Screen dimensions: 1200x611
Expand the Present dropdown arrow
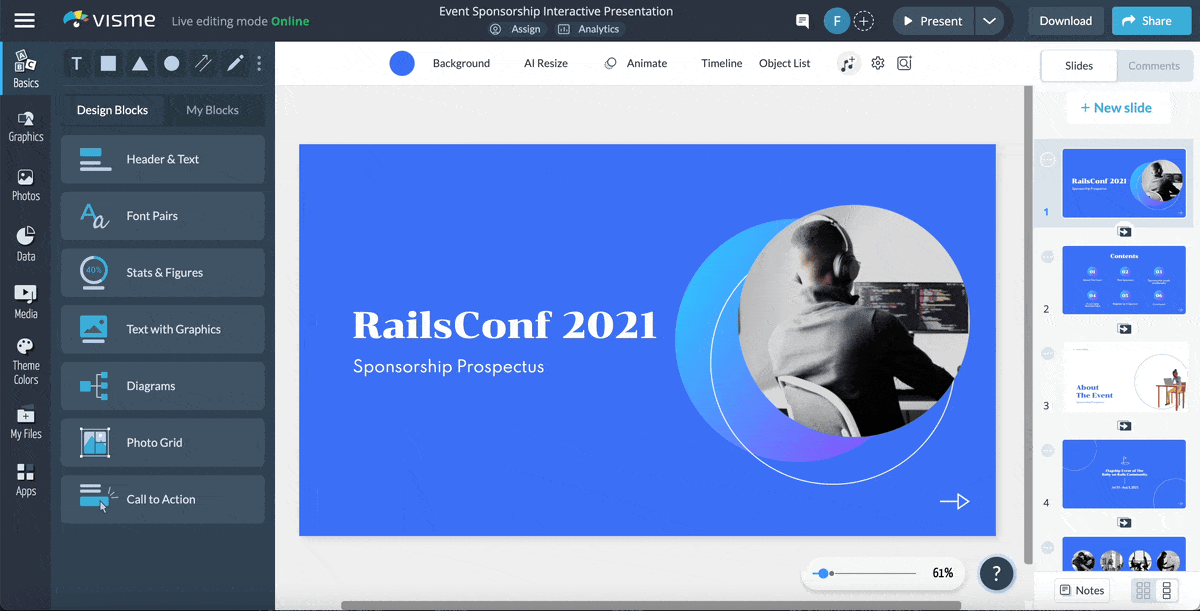[x=989, y=21]
